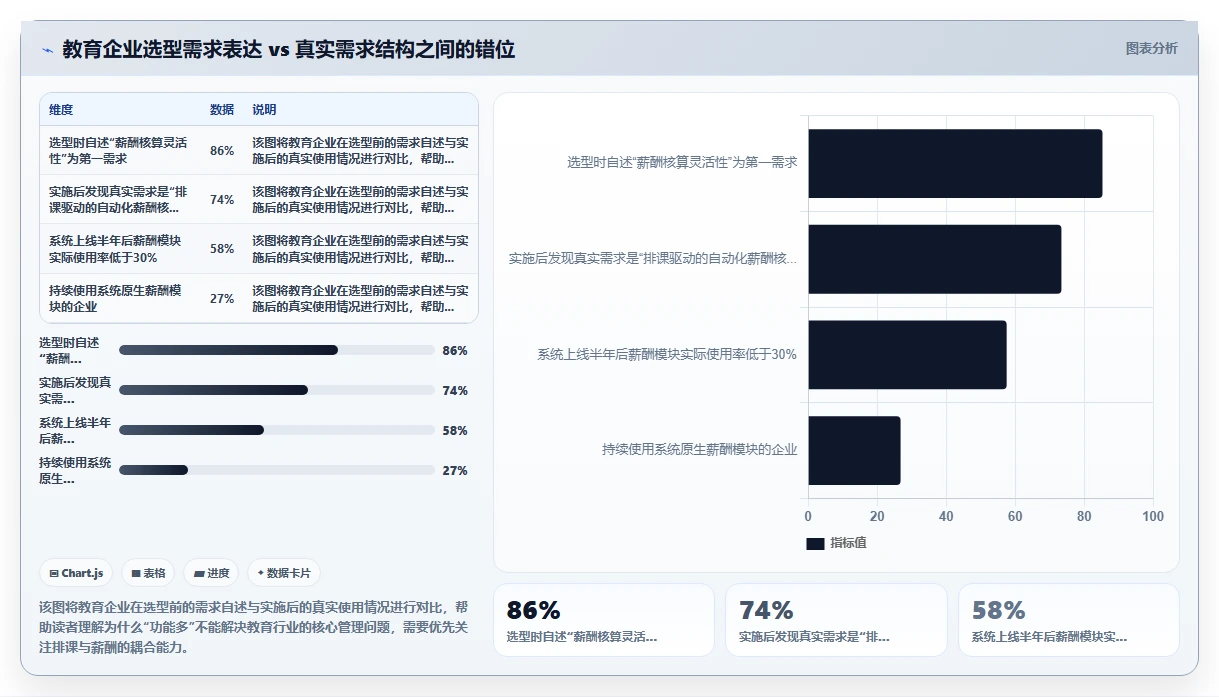Click progress label 持续使用系统原生...

pos(75,470)
